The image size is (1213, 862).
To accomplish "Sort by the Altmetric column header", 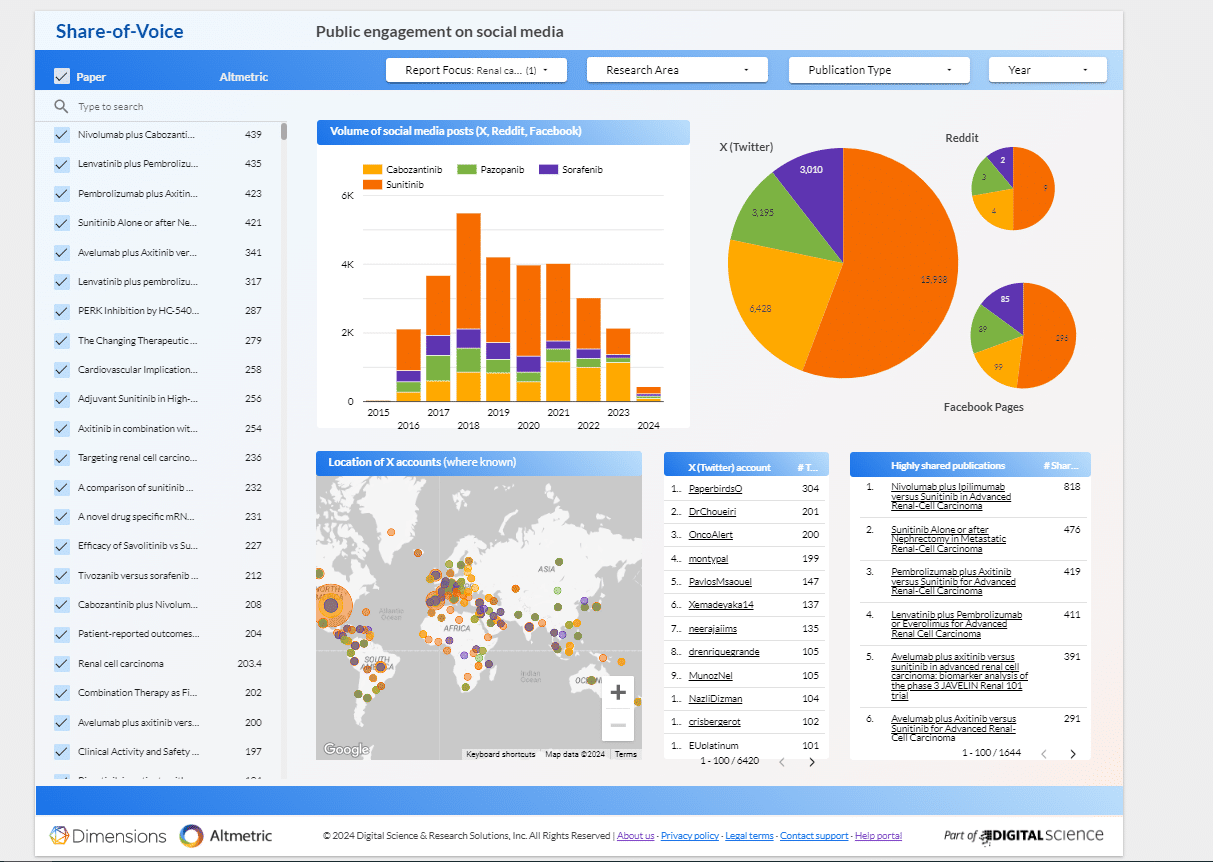I will tap(243, 77).
